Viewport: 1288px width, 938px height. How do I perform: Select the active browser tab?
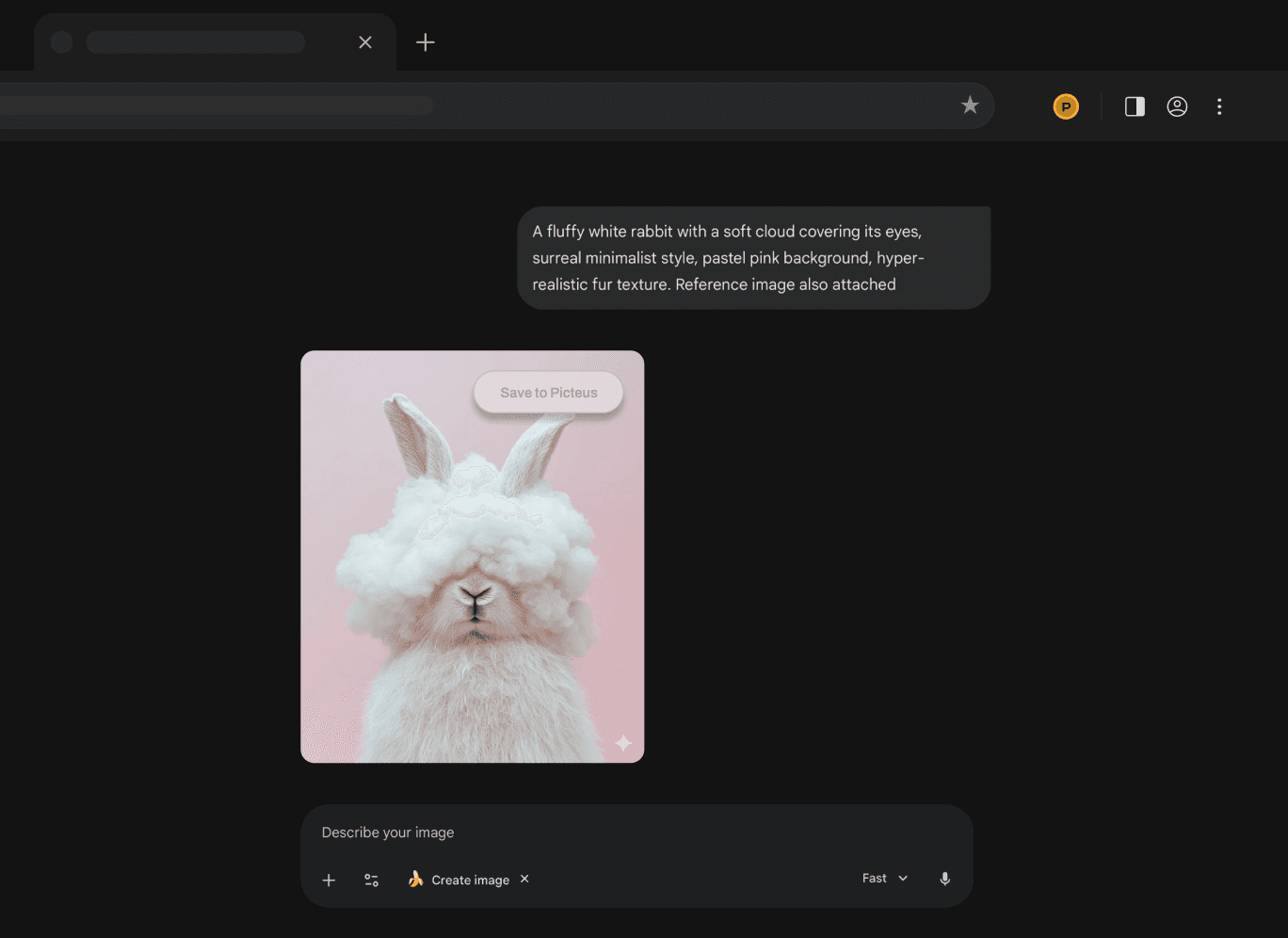(215, 42)
